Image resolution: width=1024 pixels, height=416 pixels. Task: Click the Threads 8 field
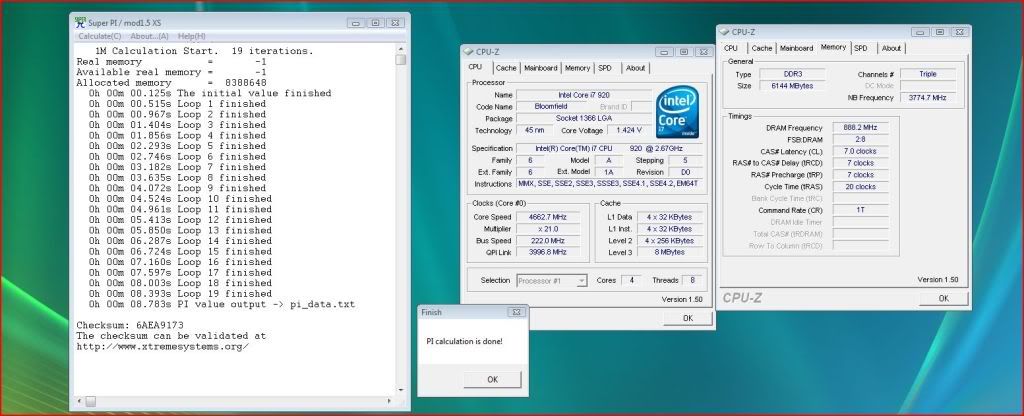pos(692,281)
